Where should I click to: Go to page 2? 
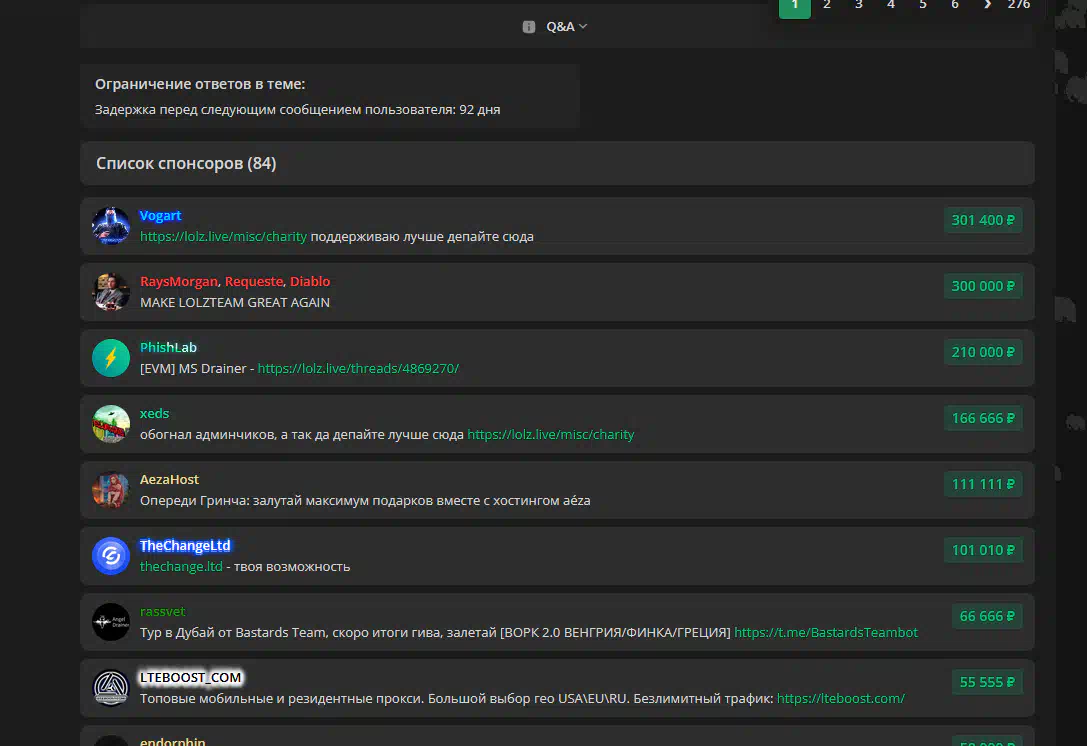827,5
